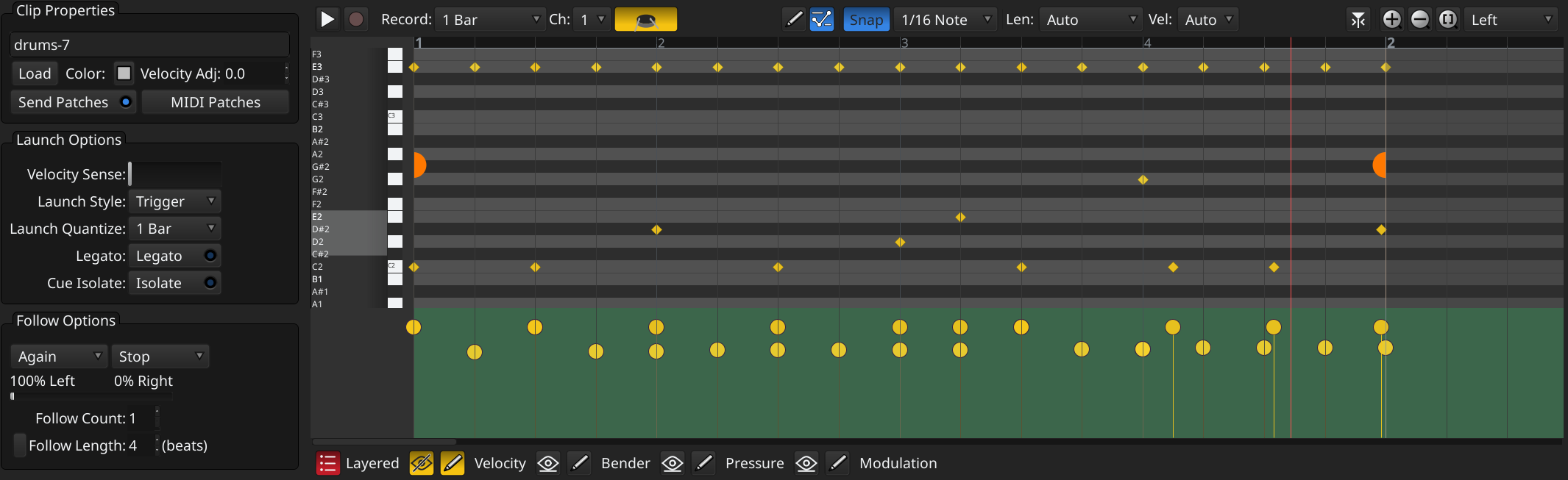Click the Velocity Sense slider
This screenshot has height=480, width=1568.
[x=174, y=174]
